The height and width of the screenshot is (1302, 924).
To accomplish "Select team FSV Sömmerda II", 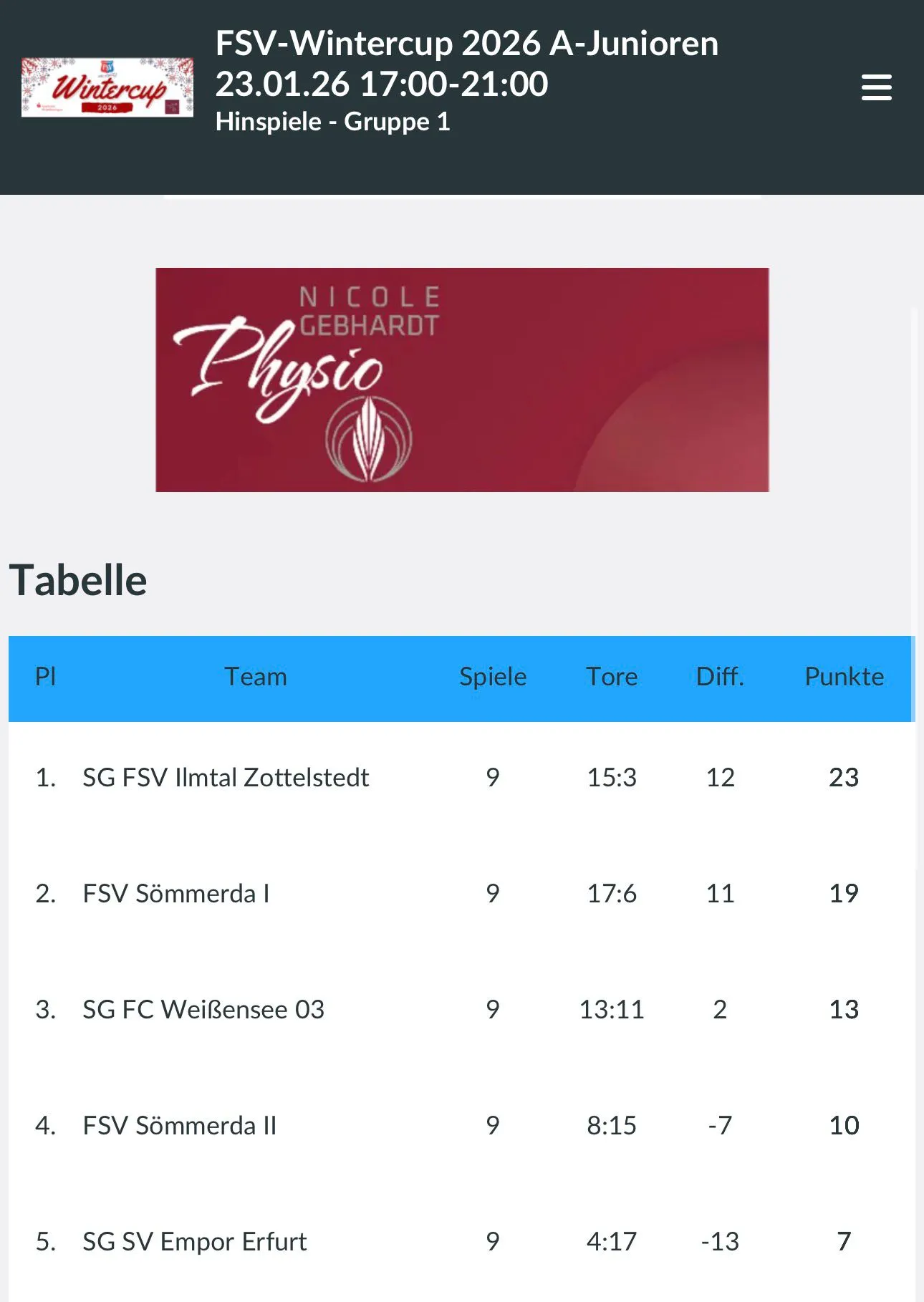I will pos(179,1126).
